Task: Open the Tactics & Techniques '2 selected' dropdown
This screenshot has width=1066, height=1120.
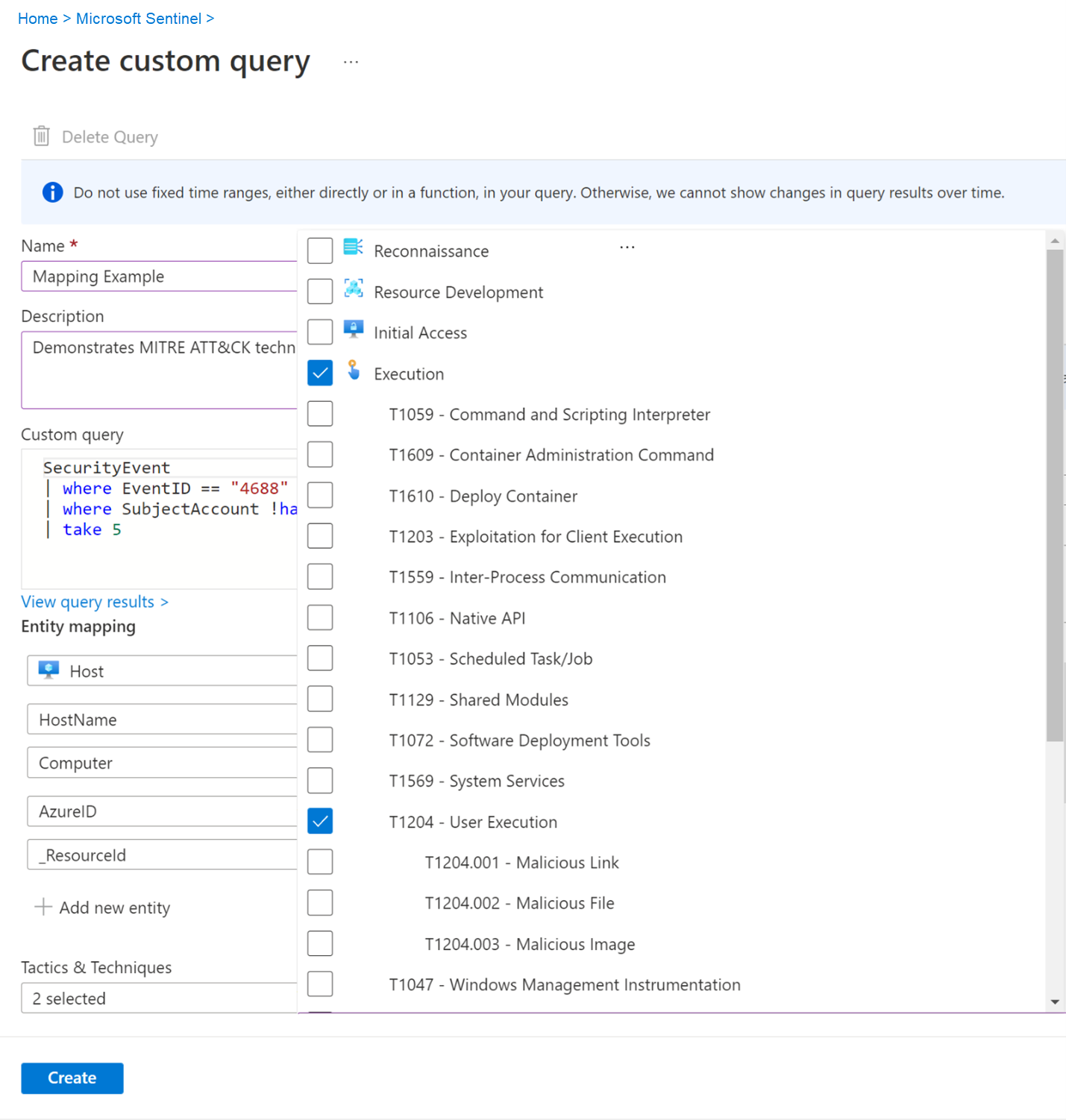Action: click(159, 998)
